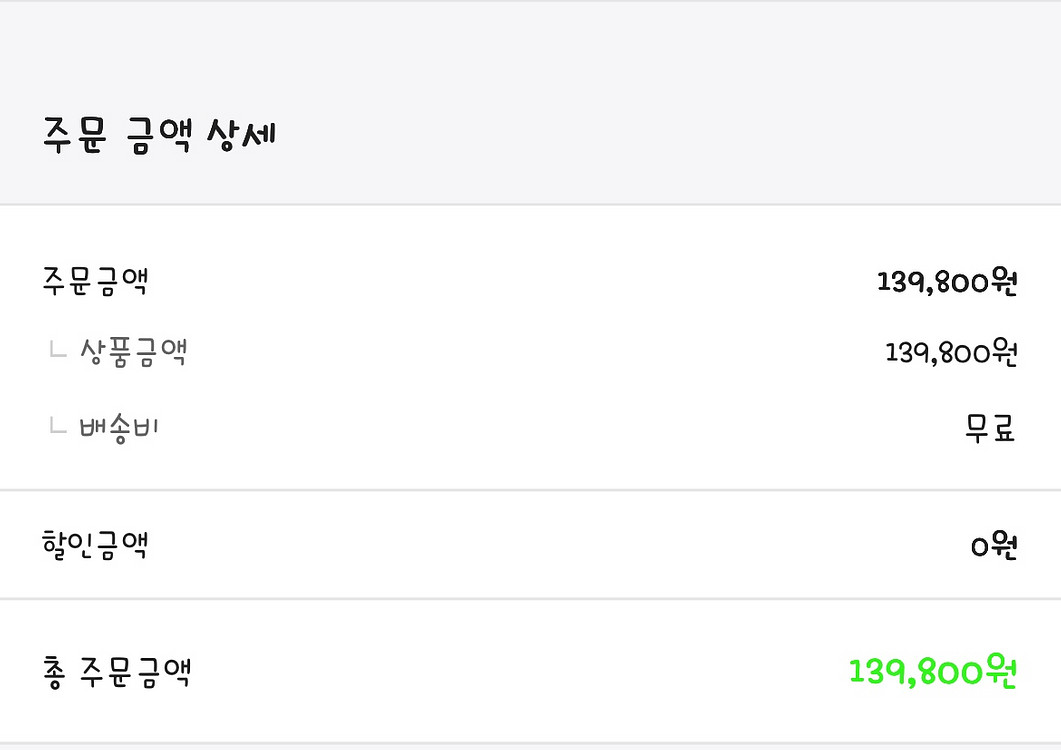Select the 139,800원 value in 상품금액 row
The image size is (1061, 750).
[x=951, y=352]
